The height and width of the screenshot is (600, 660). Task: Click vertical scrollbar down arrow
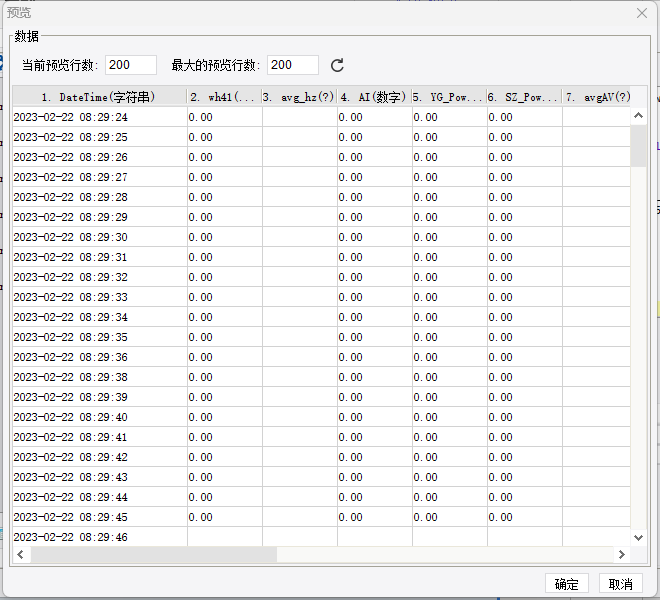click(x=638, y=538)
